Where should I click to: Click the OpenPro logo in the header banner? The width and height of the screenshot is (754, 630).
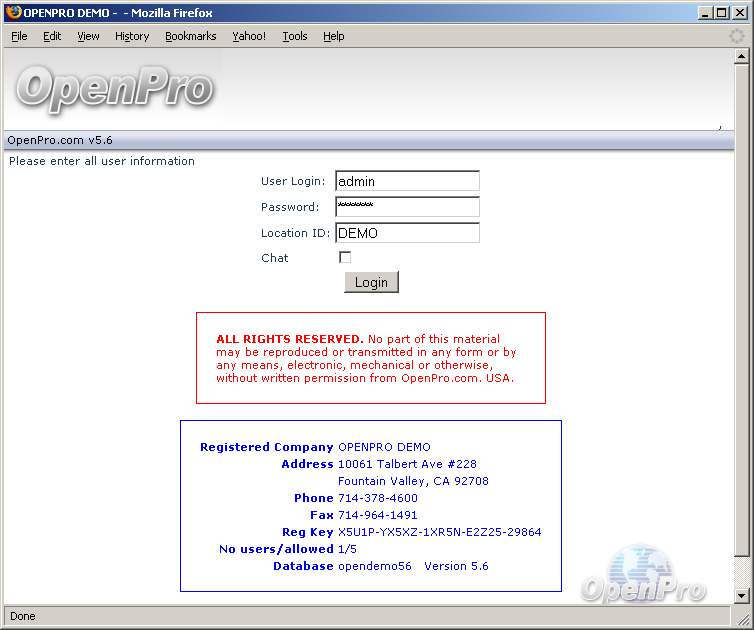coord(114,89)
